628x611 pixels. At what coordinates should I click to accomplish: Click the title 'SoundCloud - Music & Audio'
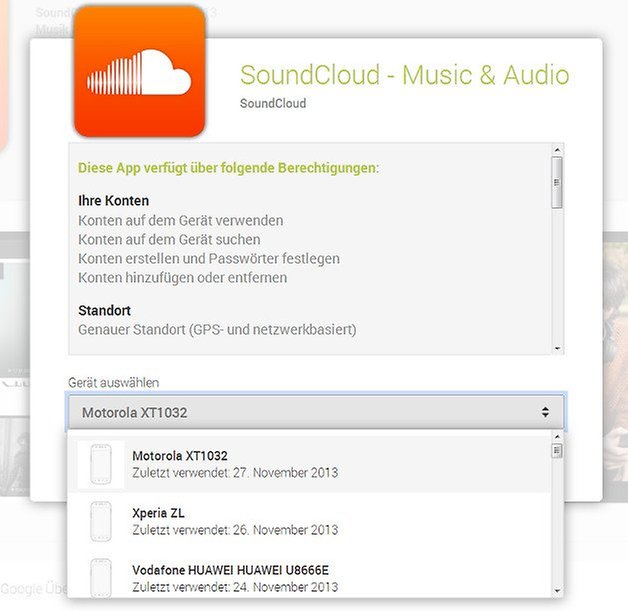[405, 75]
